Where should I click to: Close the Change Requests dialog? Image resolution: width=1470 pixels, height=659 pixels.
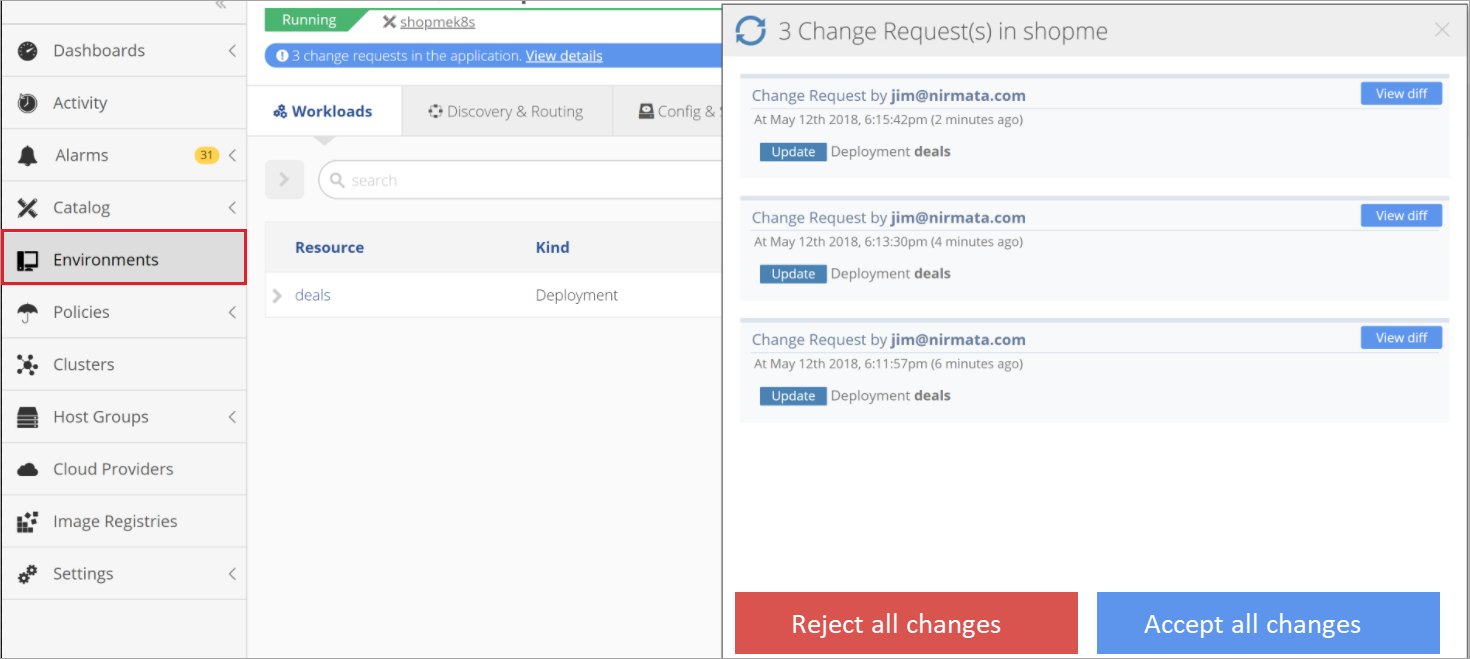[1442, 30]
